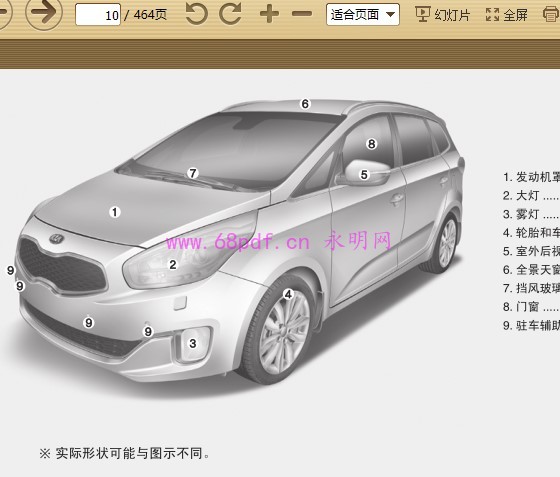Viewport: 560px width, 477px height.
Task: Rotate the page counterclockwise
Action: (197, 14)
